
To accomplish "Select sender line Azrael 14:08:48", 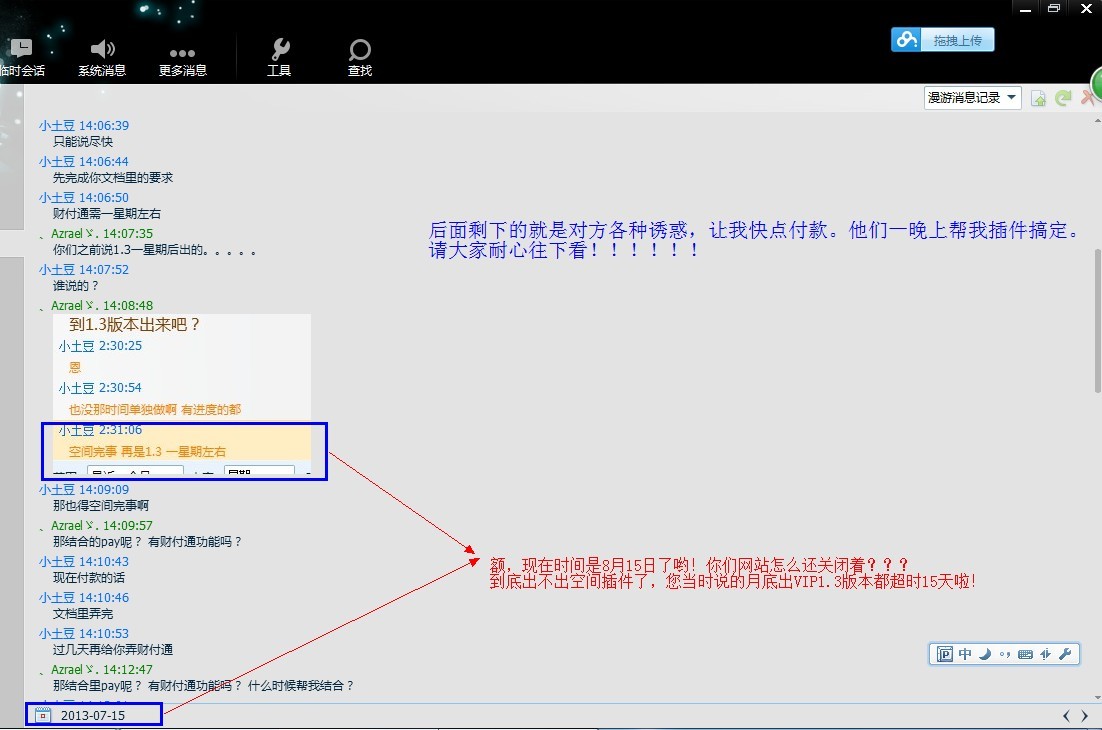I will 97,306.
